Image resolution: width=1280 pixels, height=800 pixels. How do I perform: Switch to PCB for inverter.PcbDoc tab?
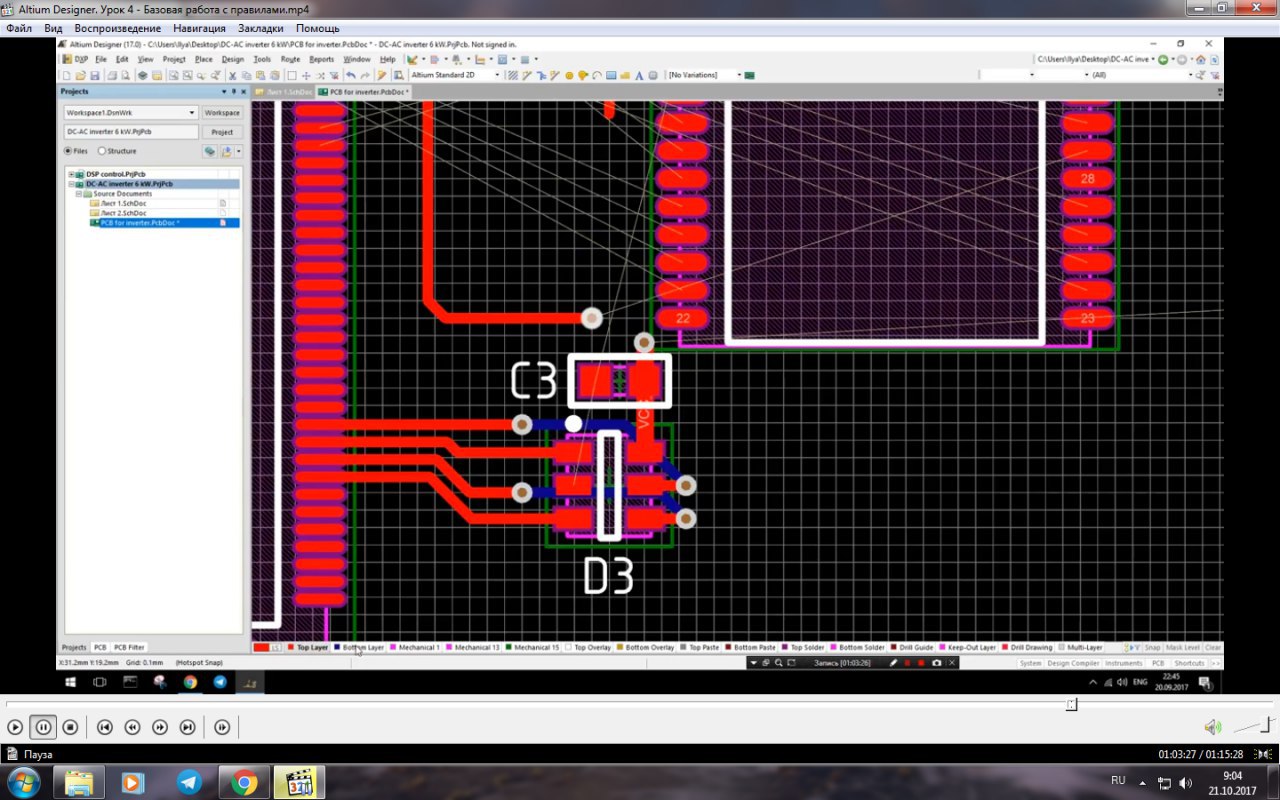[x=364, y=91]
